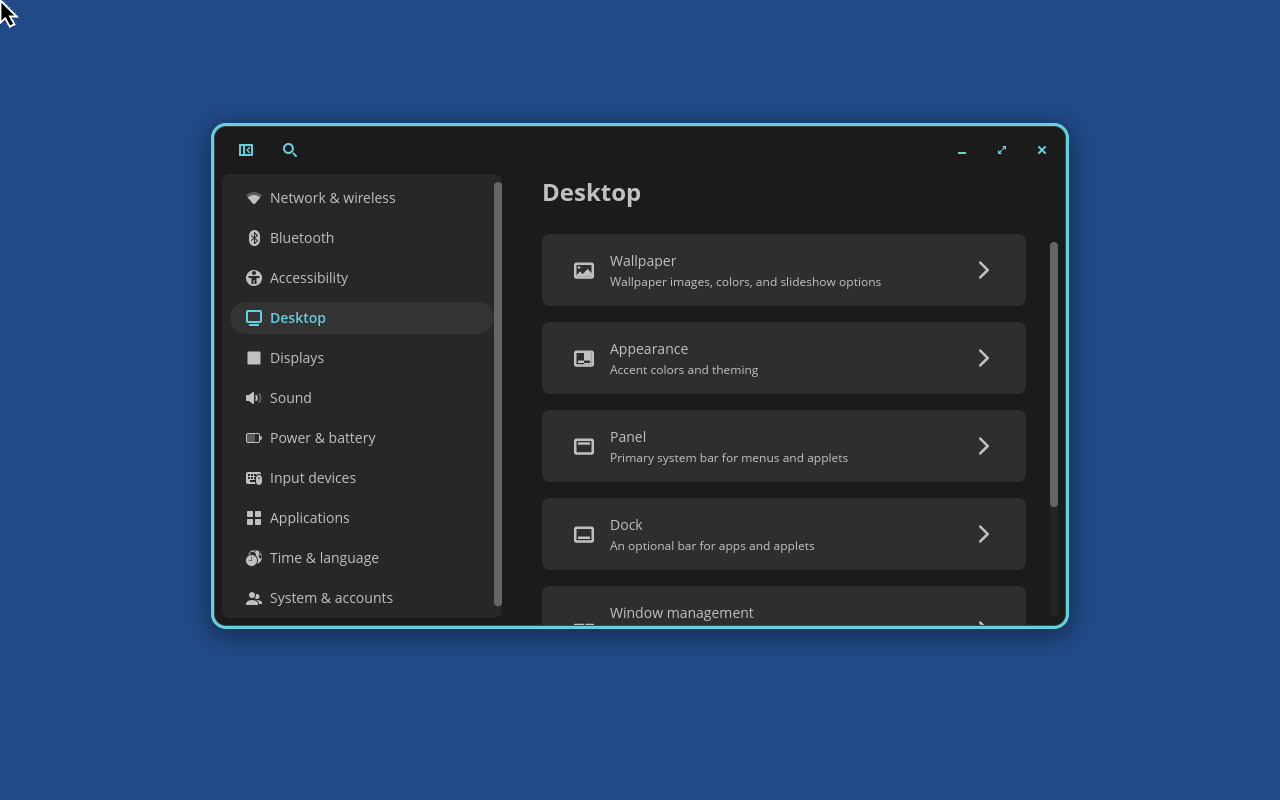The height and width of the screenshot is (800, 1280).
Task: Click the Applications grid icon
Action: click(254, 518)
